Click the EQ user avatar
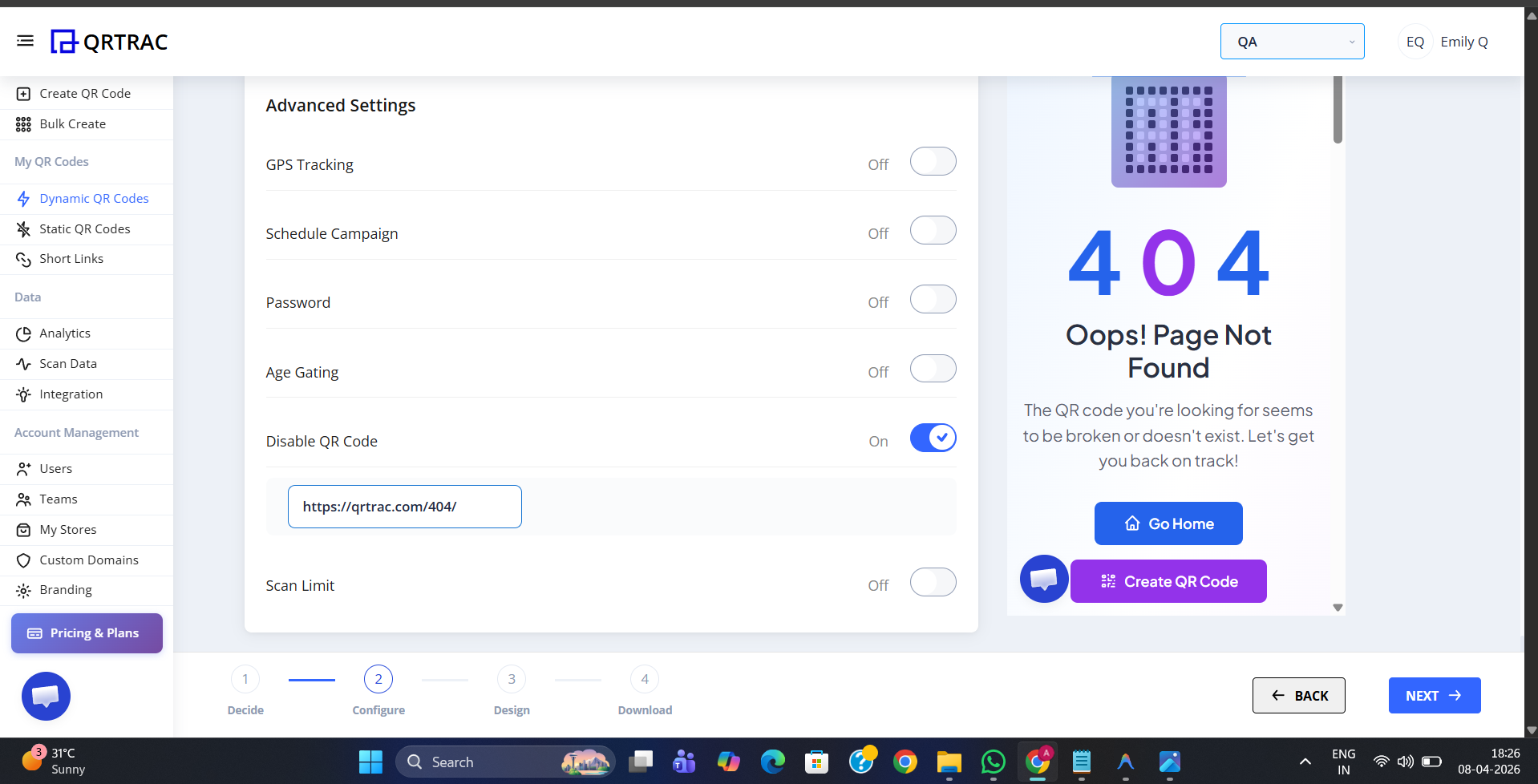1538x784 pixels. click(x=1415, y=42)
